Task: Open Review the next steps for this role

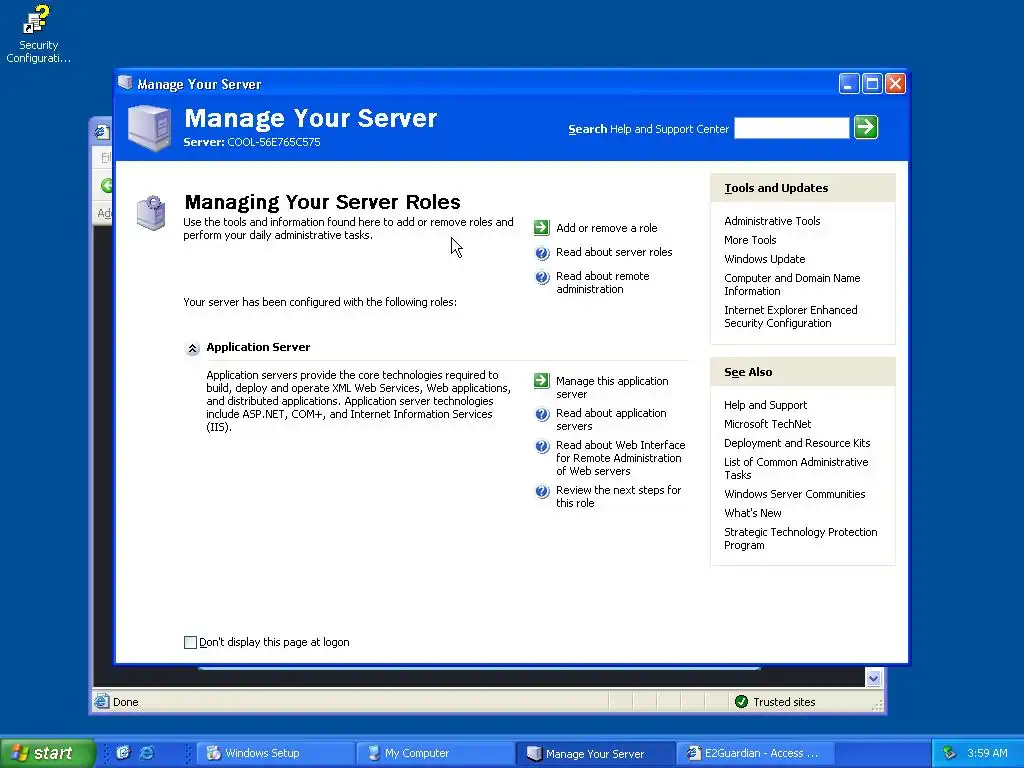Action: [618, 496]
